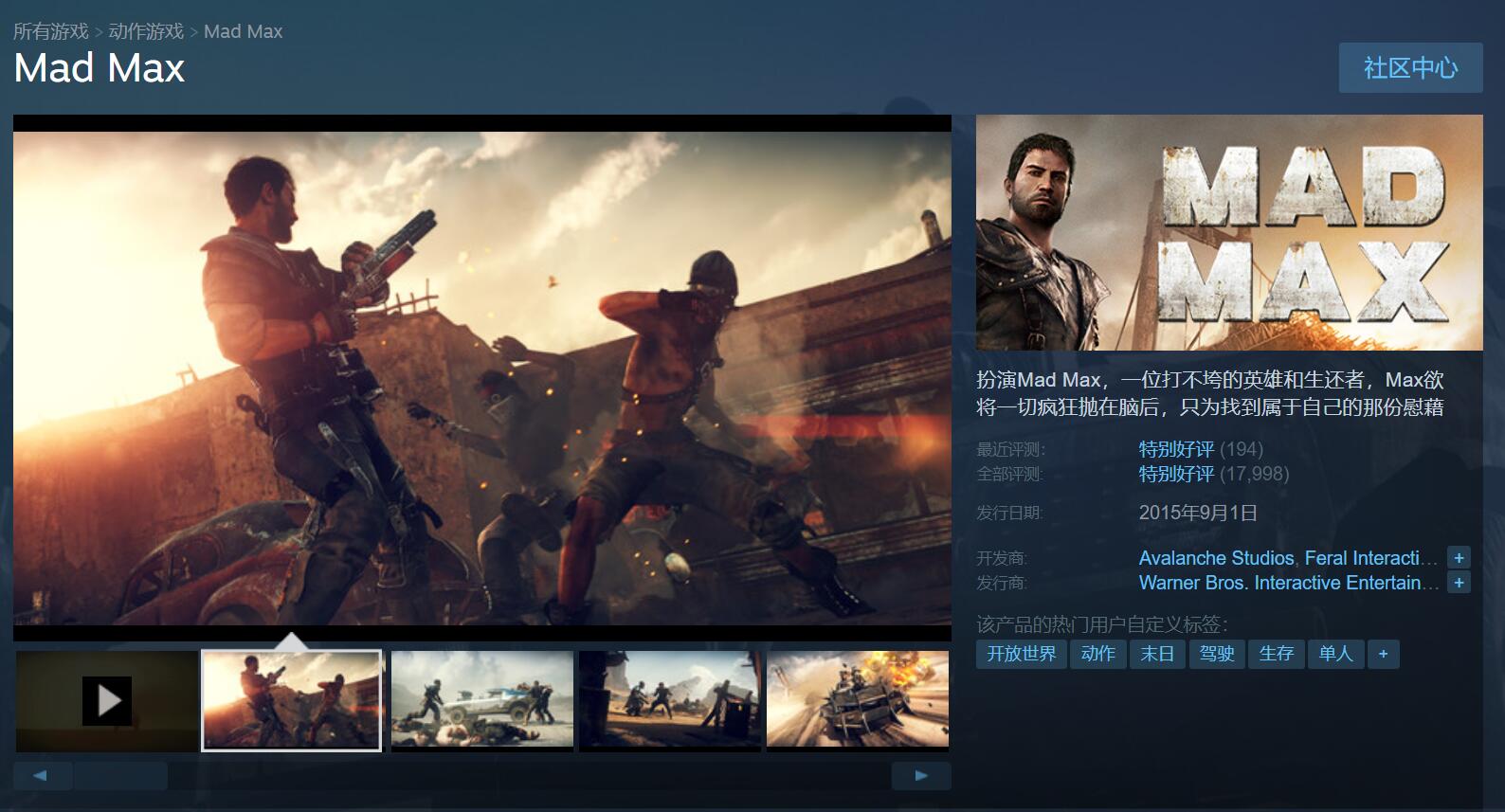Select the 开放世界 tag
Viewport: 1505px width, 812px height.
(x=1022, y=654)
